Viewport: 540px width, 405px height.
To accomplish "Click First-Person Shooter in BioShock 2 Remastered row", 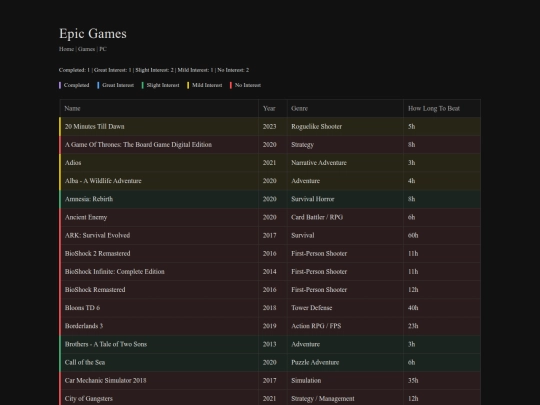I will pyautogui.click(x=319, y=253).
